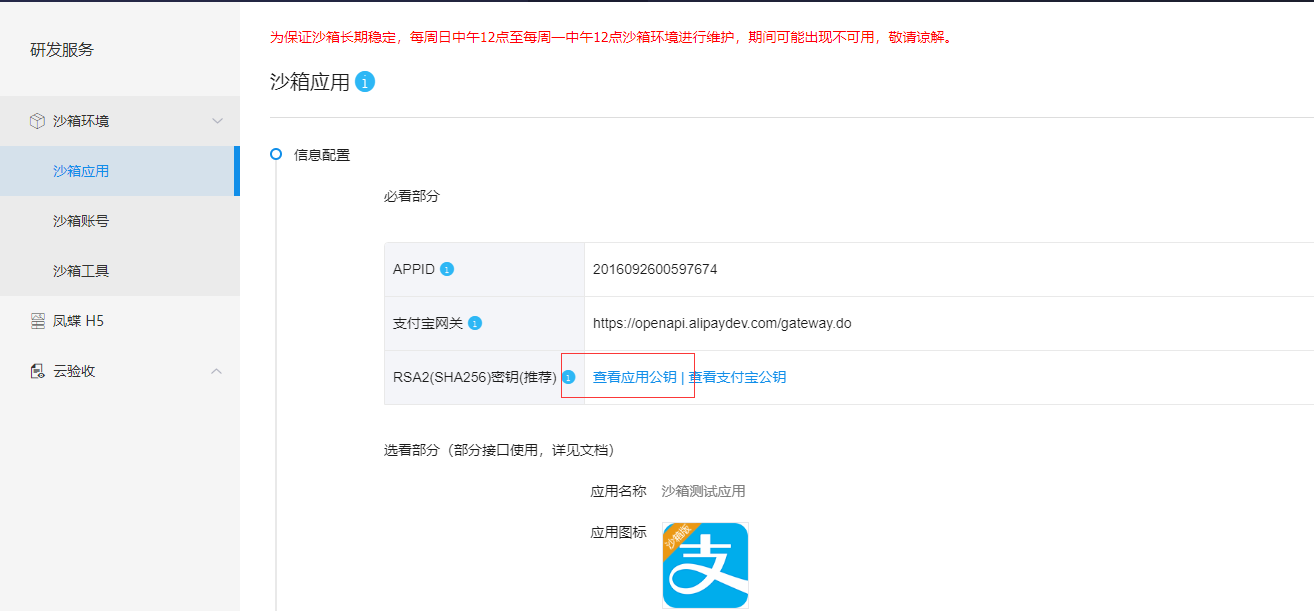Click the info icon next to 支付宝网关

pos(475,323)
